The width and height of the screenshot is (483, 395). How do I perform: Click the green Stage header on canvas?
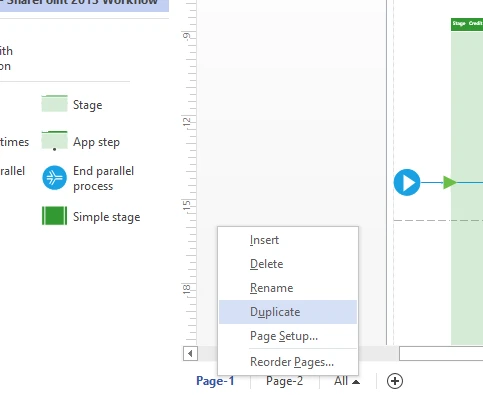click(x=467, y=24)
